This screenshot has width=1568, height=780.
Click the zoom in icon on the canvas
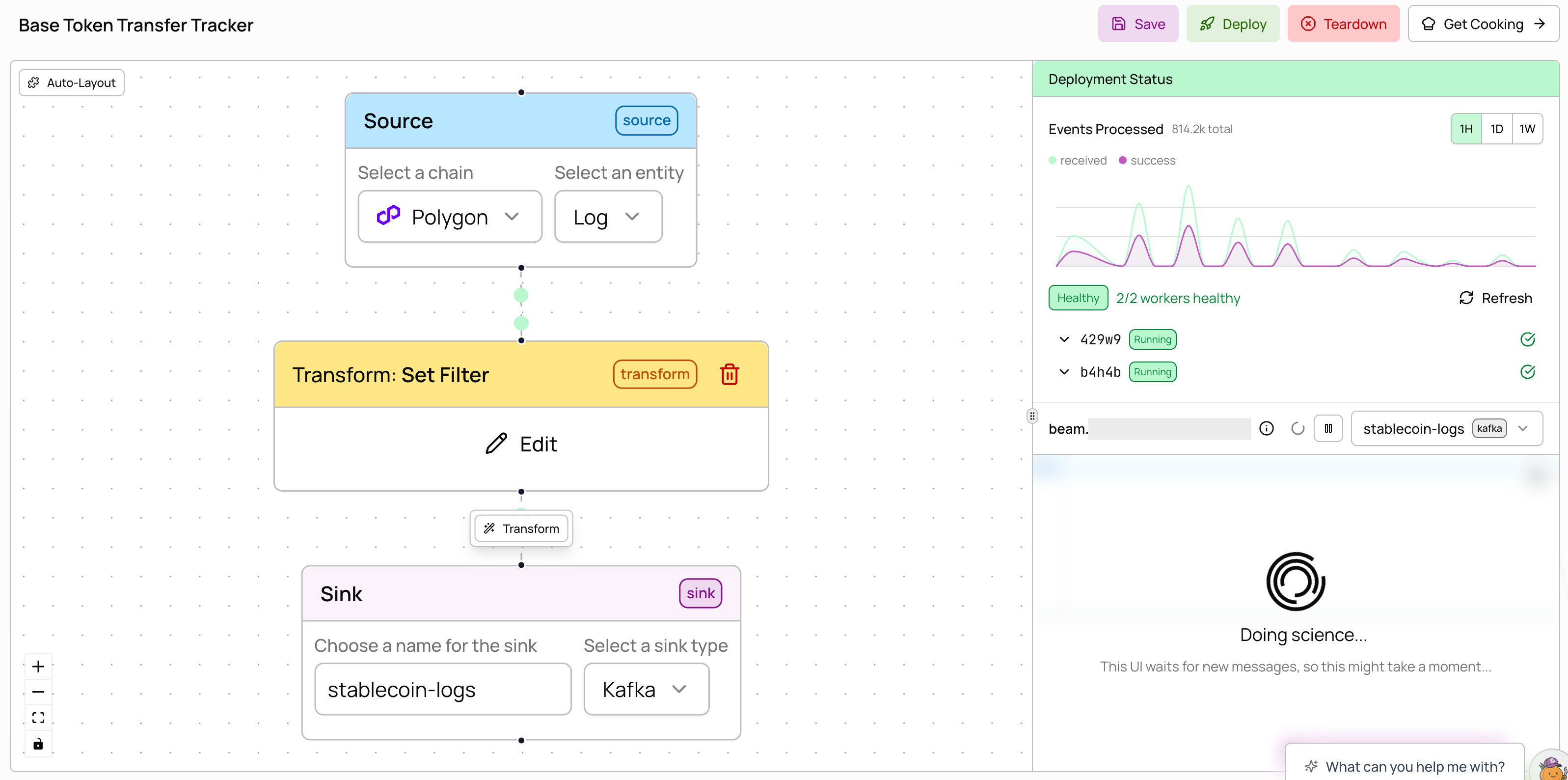coord(38,666)
